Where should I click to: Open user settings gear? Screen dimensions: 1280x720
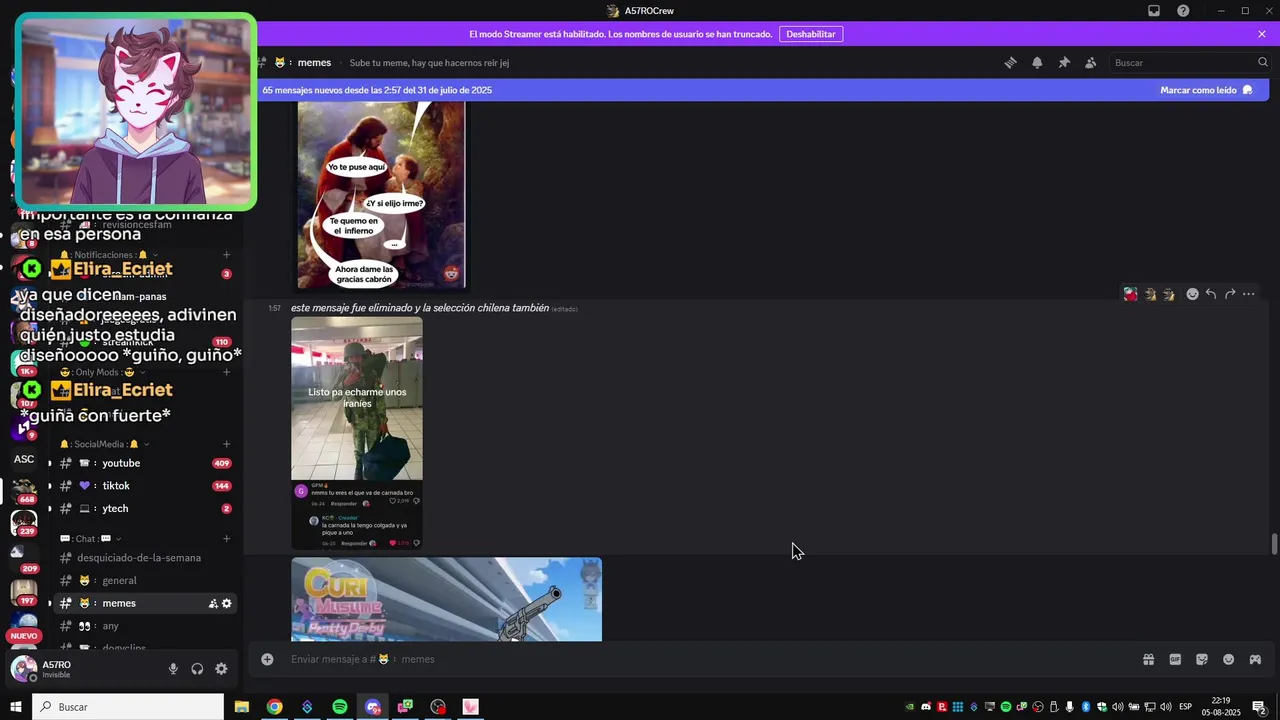221,669
